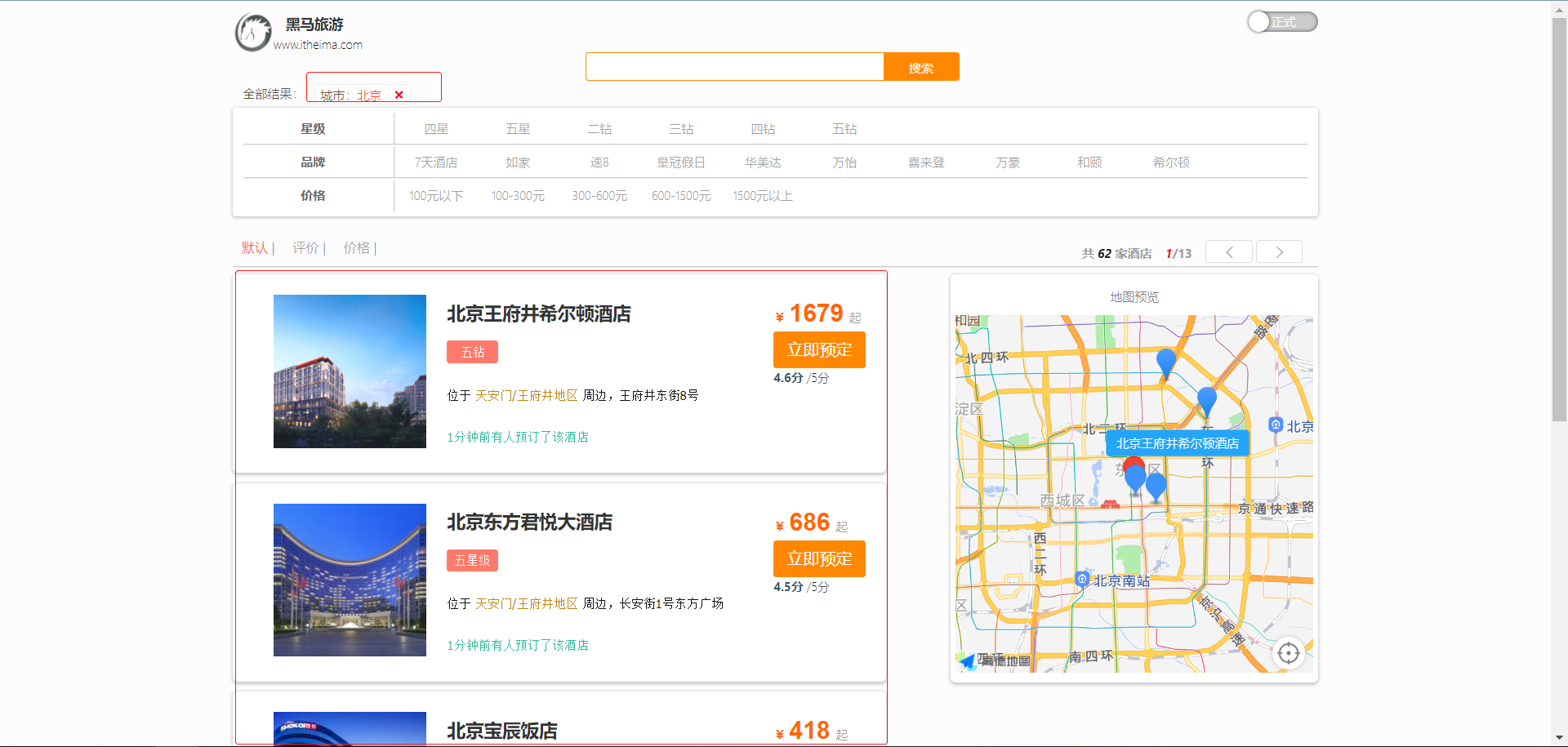Select brand 皇冠假日
1568x747 pixels.
click(681, 162)
